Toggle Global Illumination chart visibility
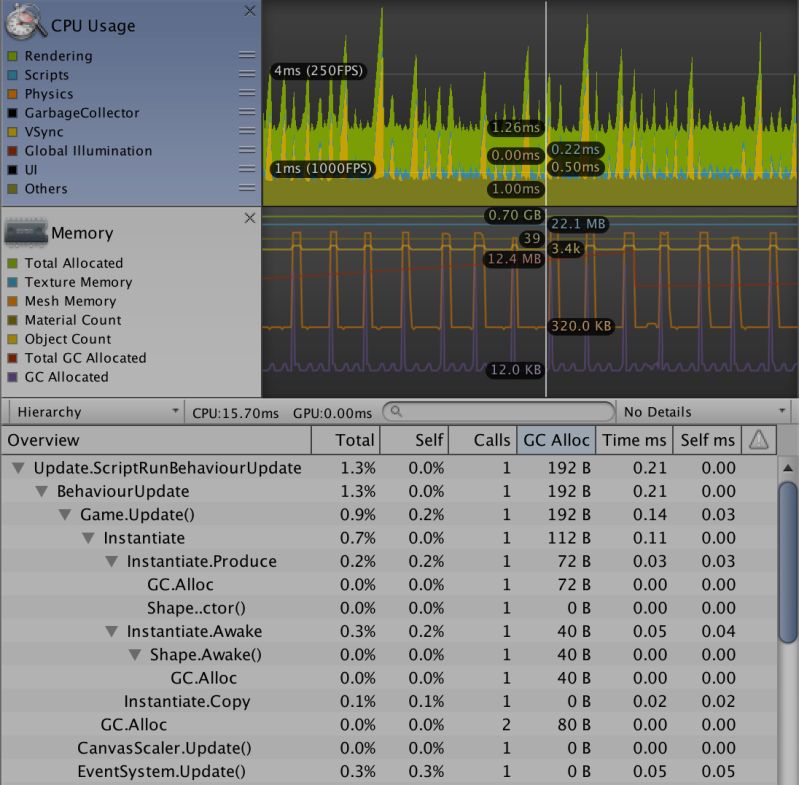 click(x=13, y=151)
